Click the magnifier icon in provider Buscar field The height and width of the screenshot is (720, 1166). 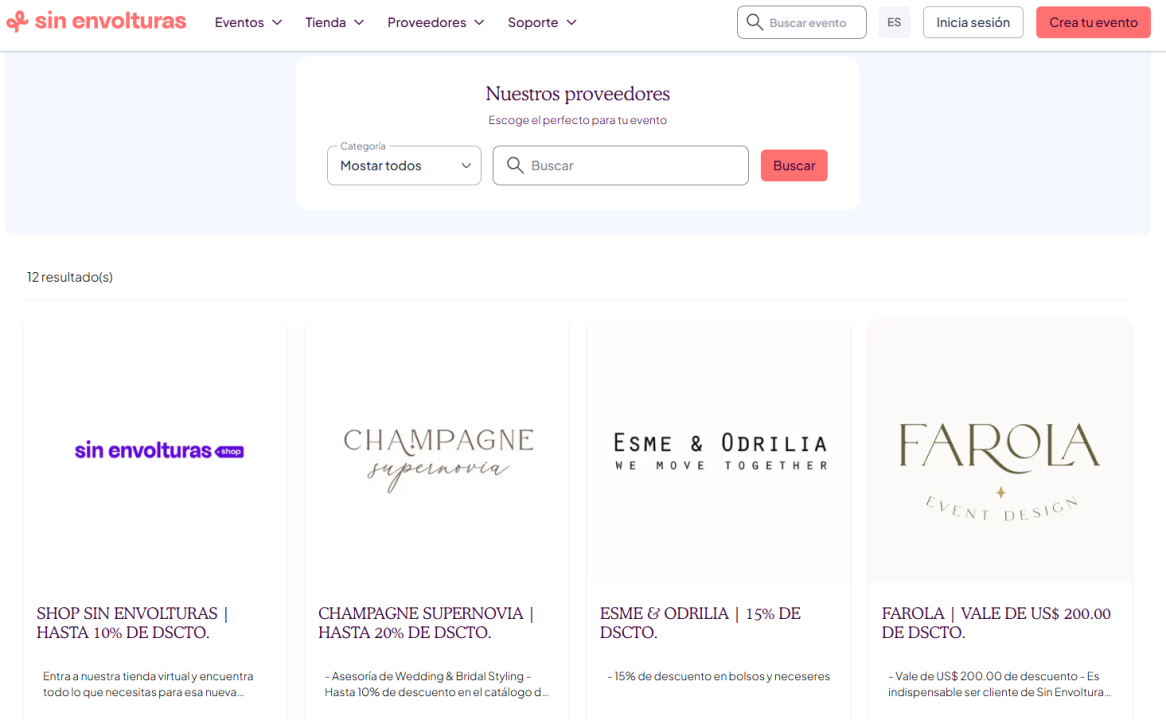pyautogui.click(x=515, y=165)
